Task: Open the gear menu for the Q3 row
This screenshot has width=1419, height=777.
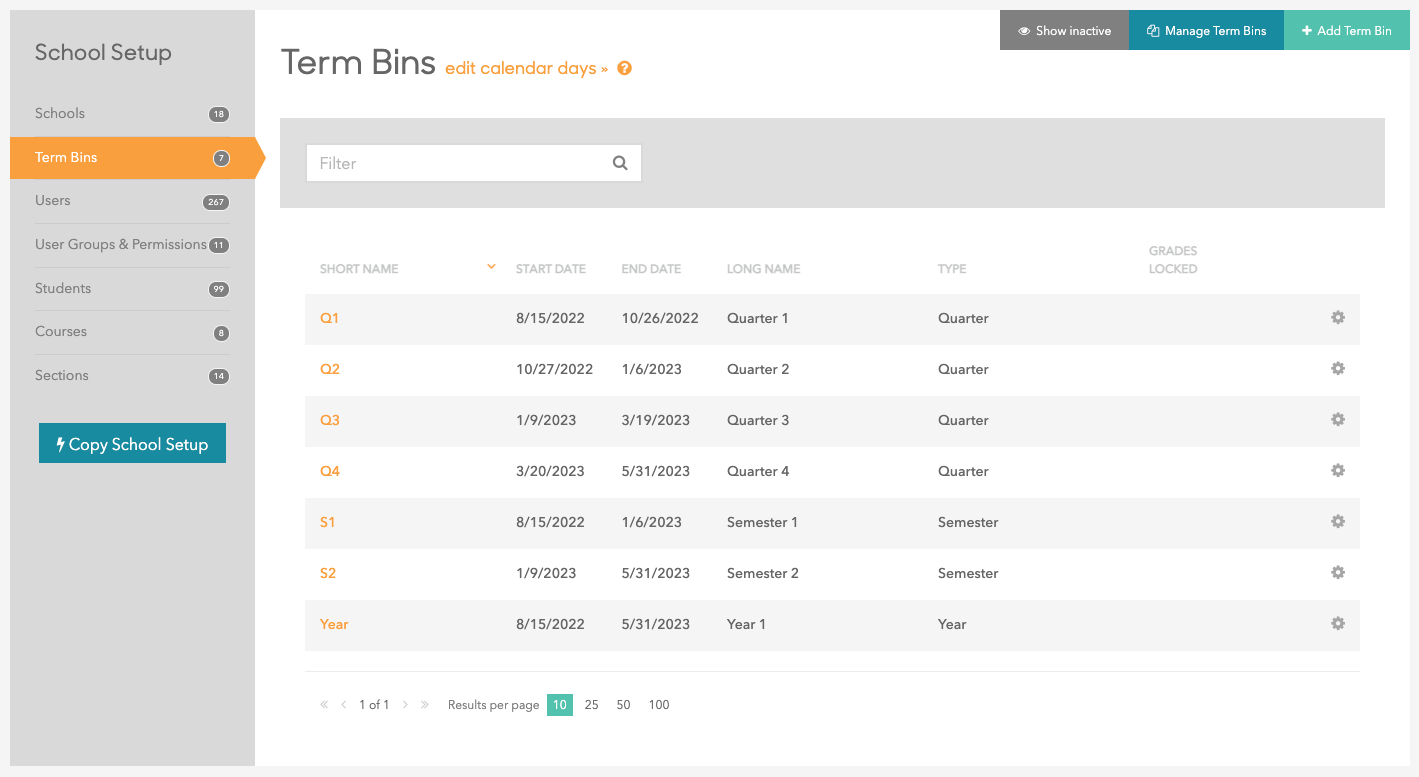Action: pyautogui.click(x=1338, y=420)
